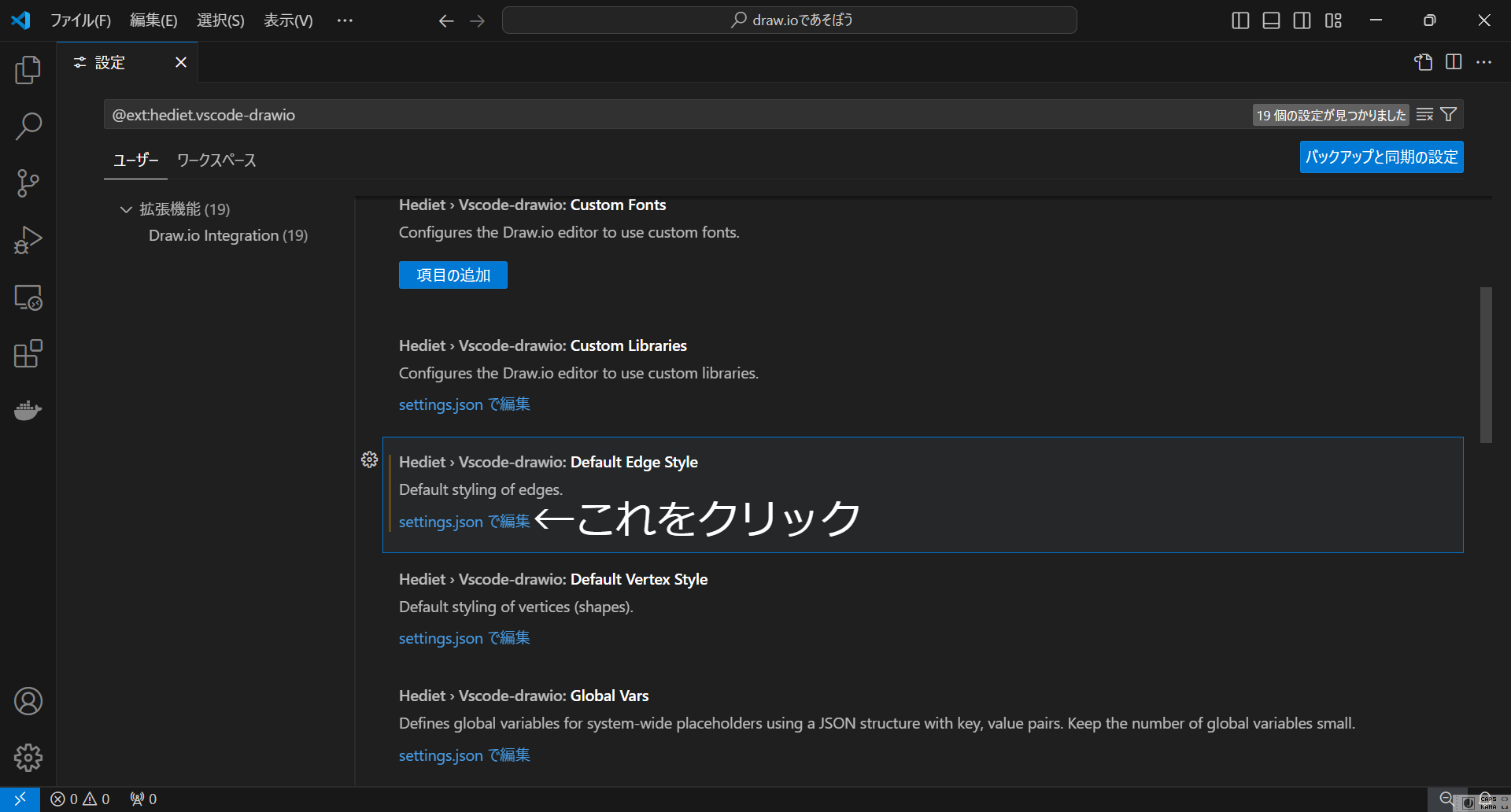Clear the settings search with the clear icon

[x=1424, y=114]
